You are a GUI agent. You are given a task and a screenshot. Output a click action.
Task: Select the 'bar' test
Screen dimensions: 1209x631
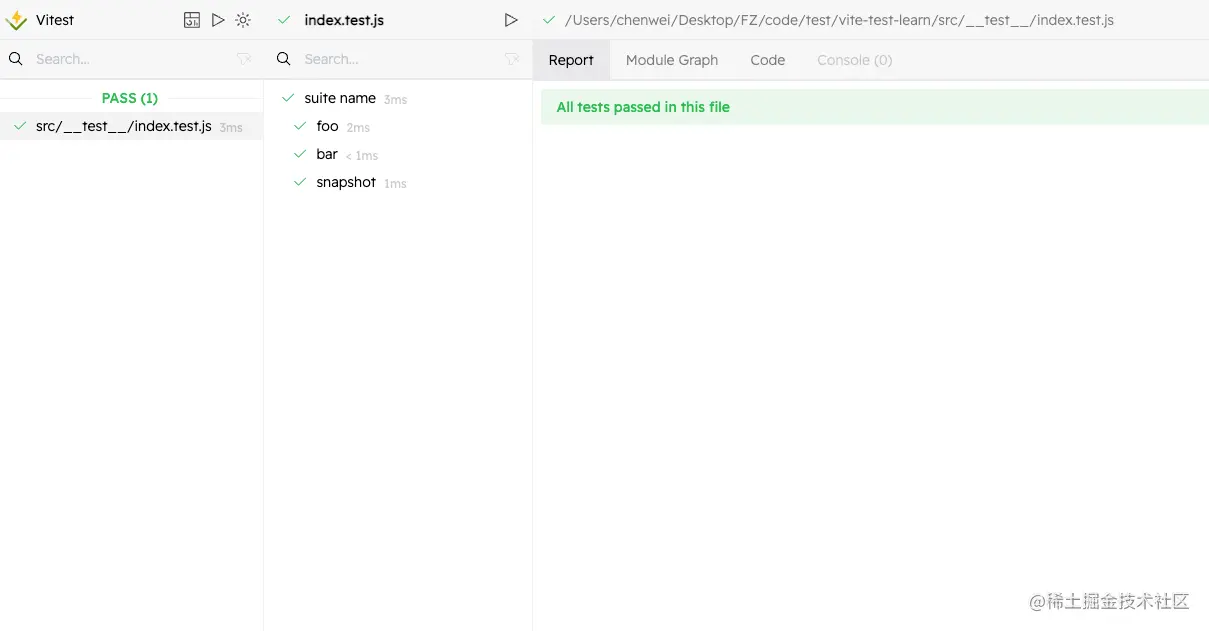point(326,154)
